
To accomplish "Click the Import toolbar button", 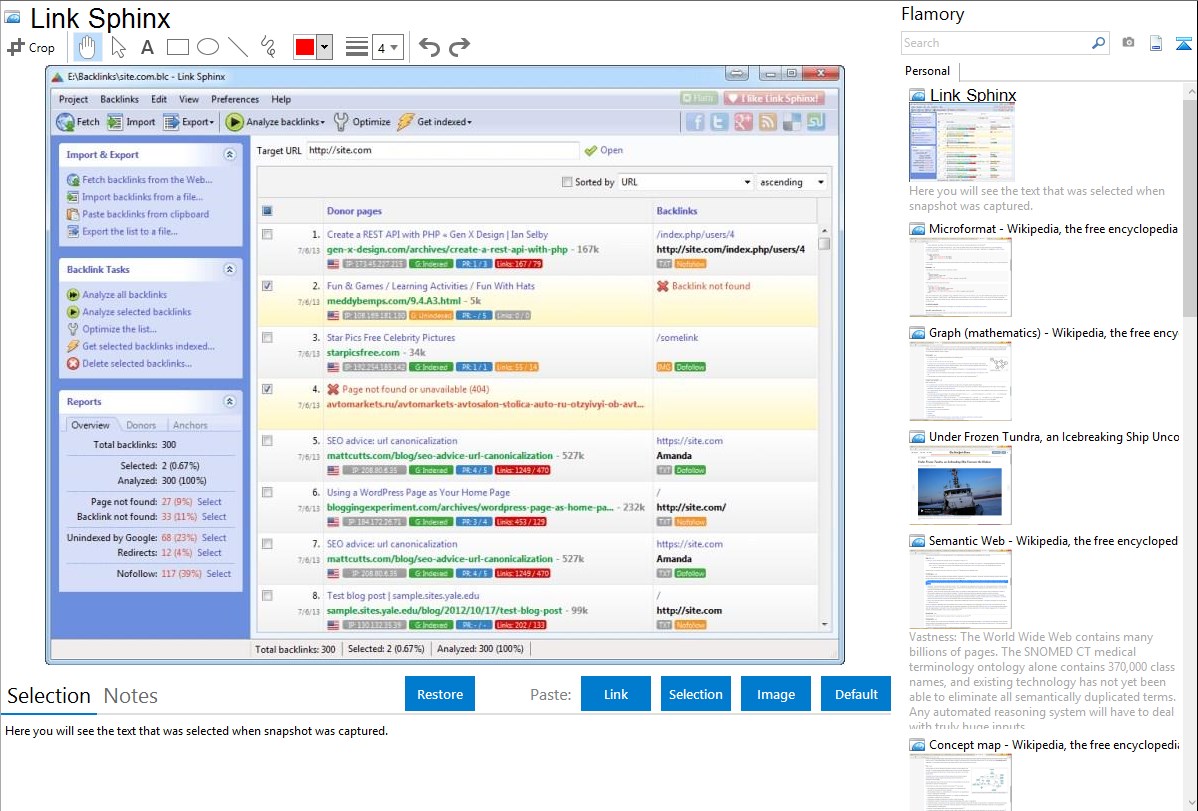I will pos(131,122).
